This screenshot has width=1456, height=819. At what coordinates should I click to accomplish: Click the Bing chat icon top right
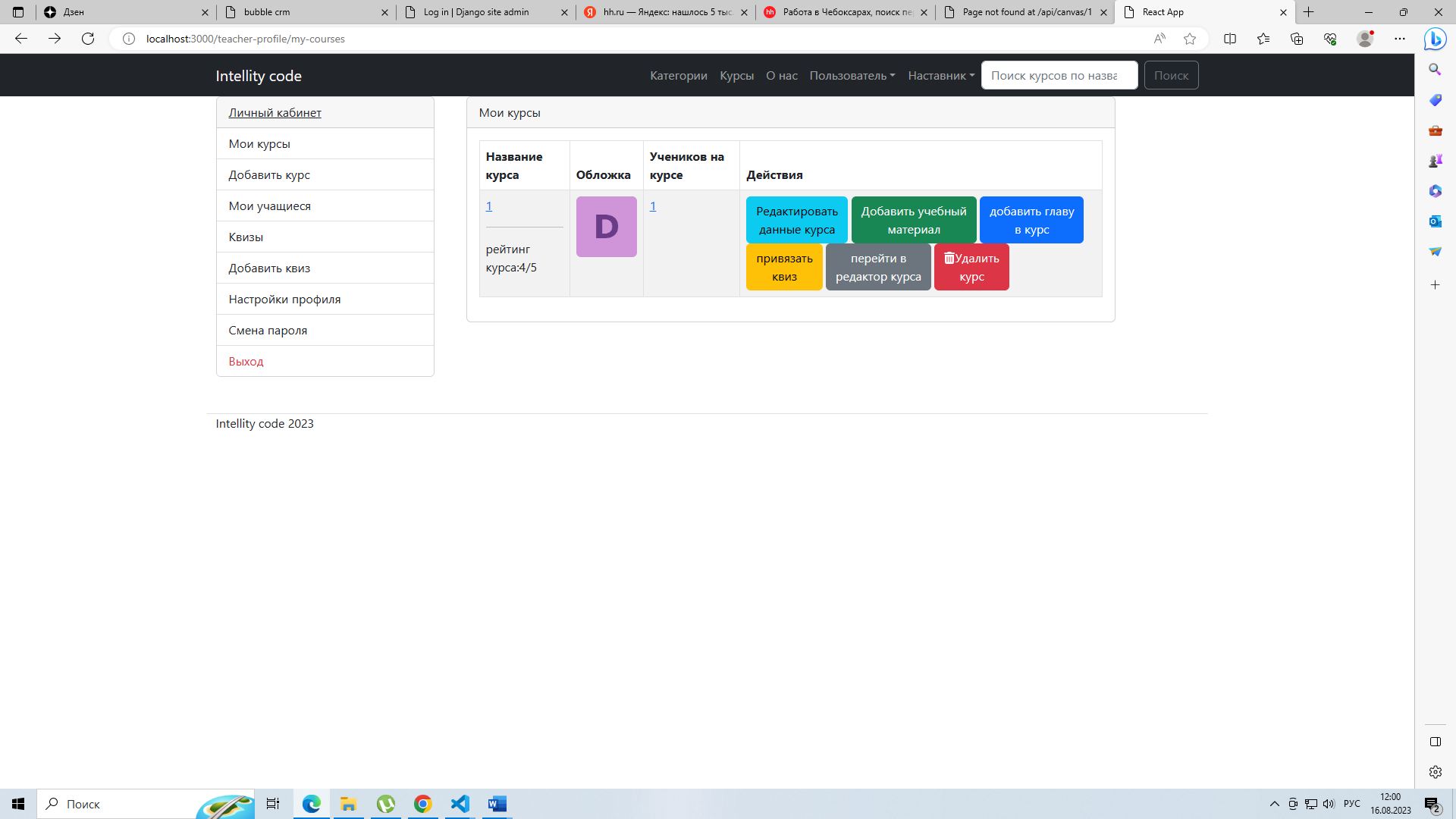point(1436,39)
